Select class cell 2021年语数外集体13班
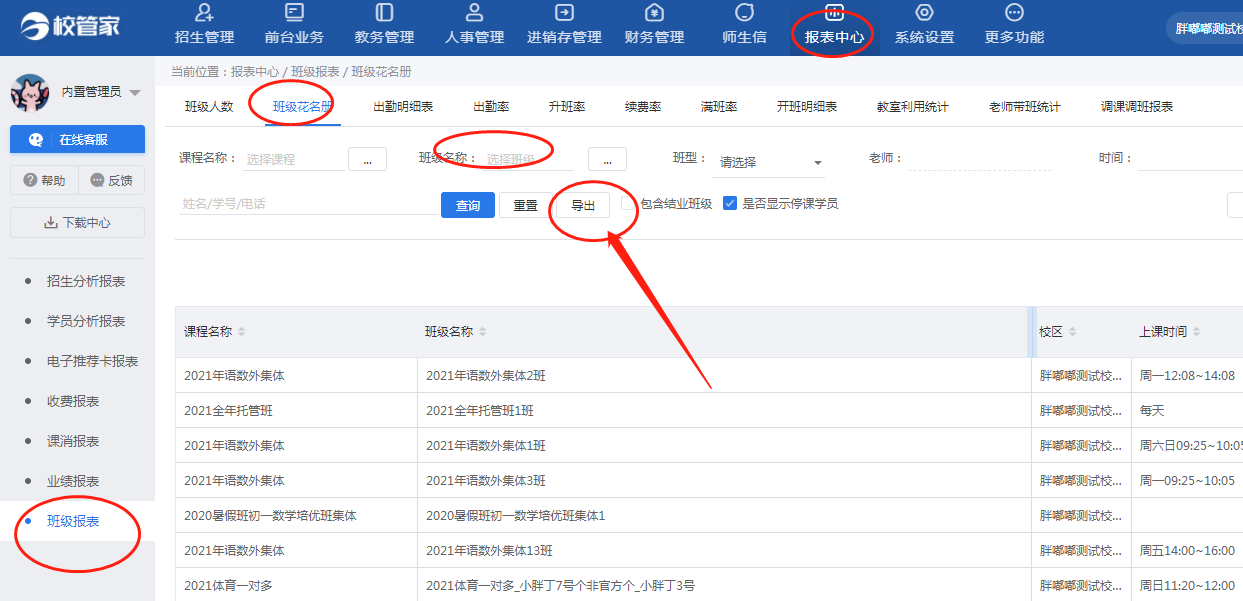Image resolution: width=1243 pixels, height=601 pixels. (x=489, y=551)
